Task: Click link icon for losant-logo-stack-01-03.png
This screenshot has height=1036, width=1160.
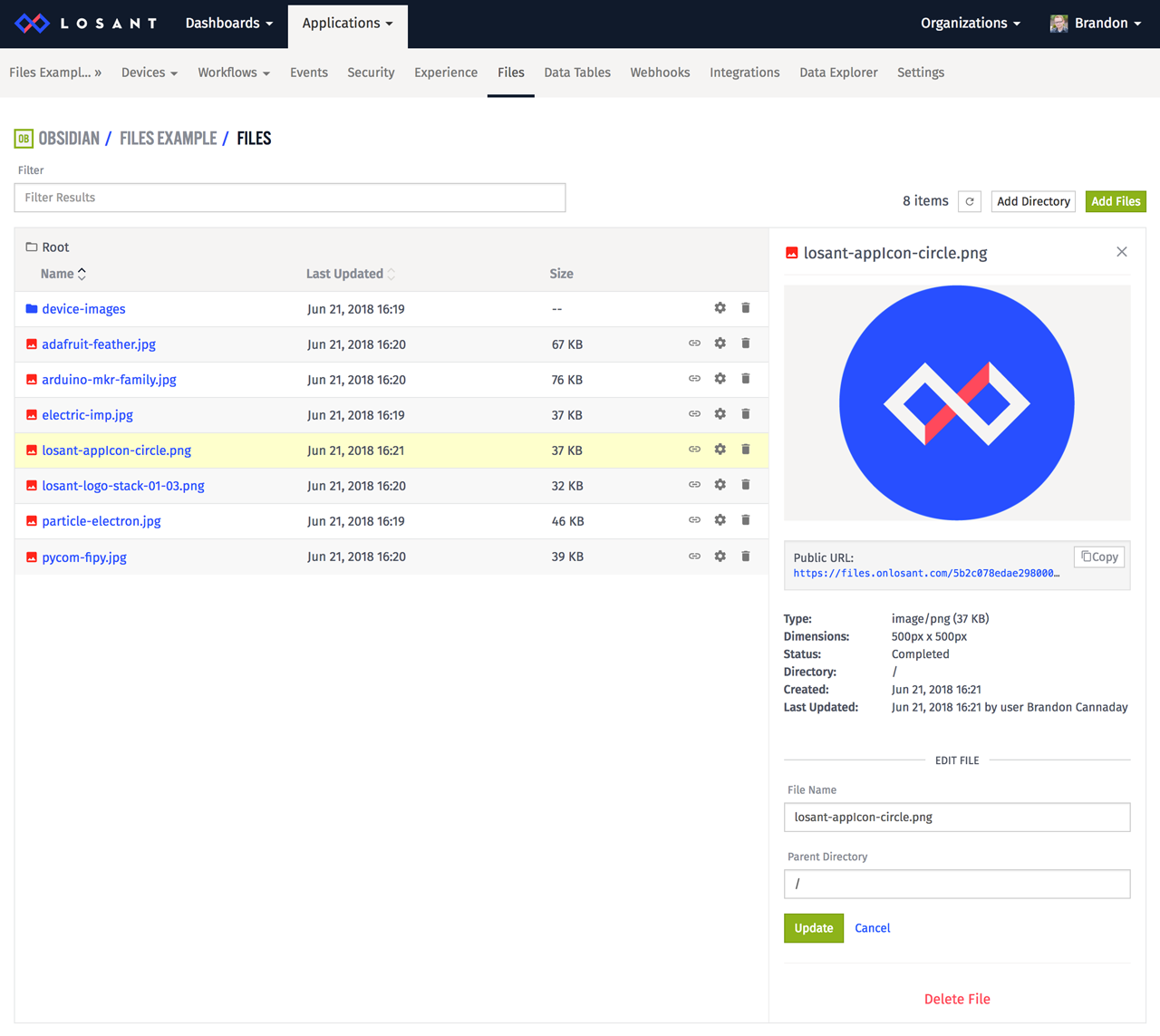Action: pos(694,485)
